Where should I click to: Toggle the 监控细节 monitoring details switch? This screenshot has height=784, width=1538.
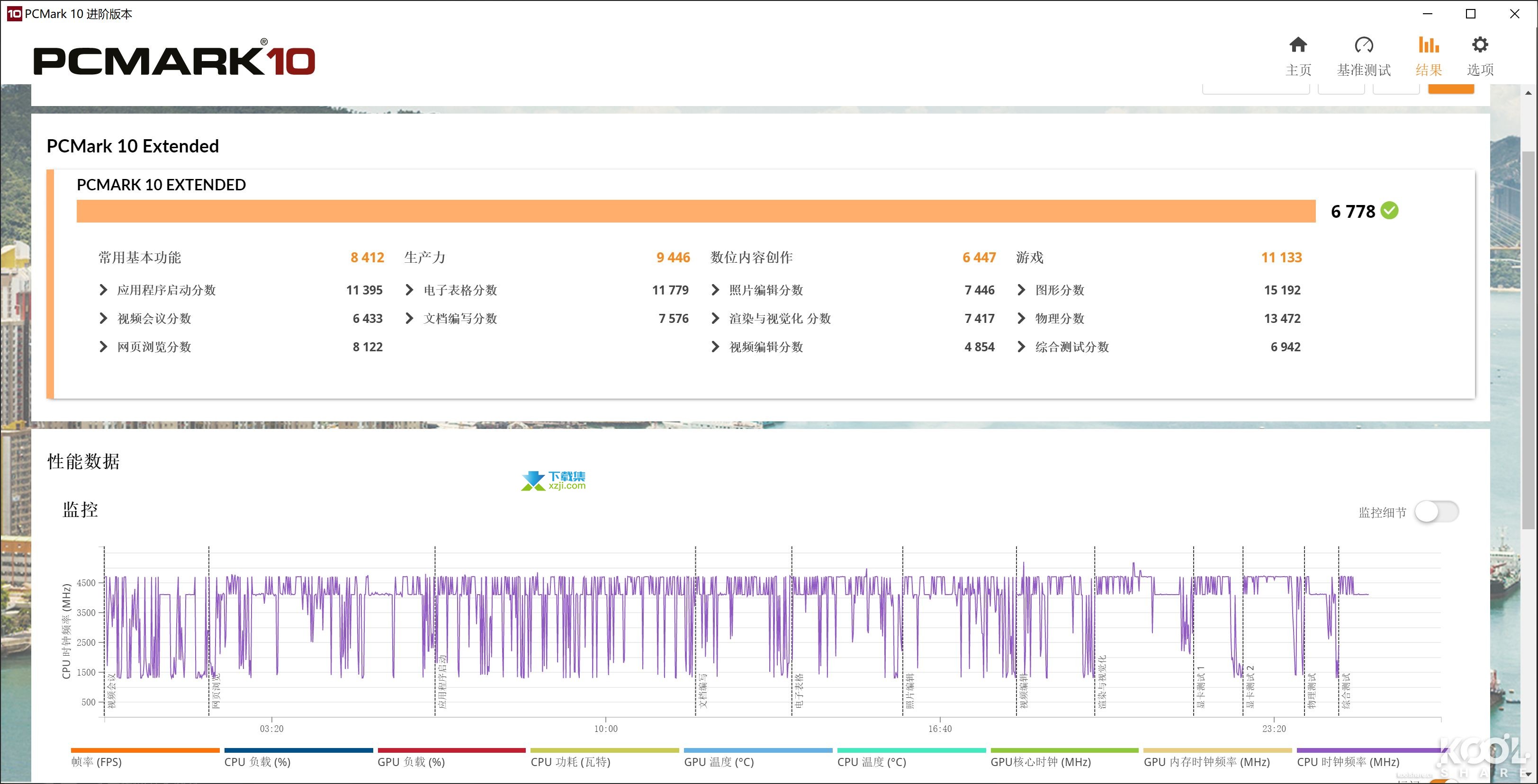click(x=1437, y=511)
